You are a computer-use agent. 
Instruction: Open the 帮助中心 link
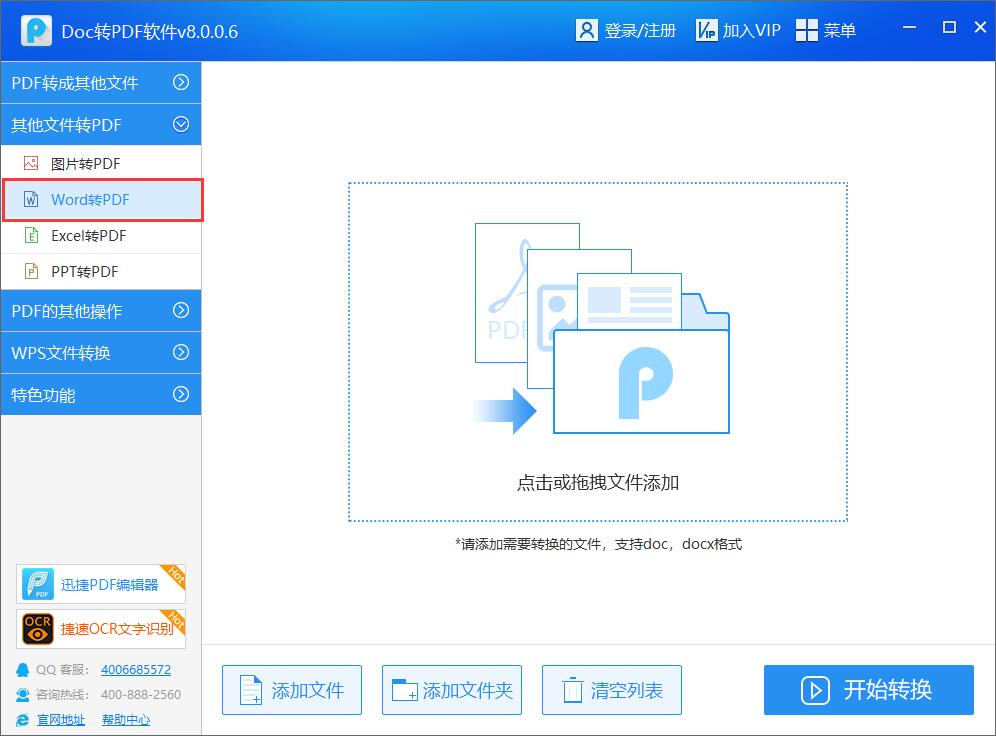125,719
